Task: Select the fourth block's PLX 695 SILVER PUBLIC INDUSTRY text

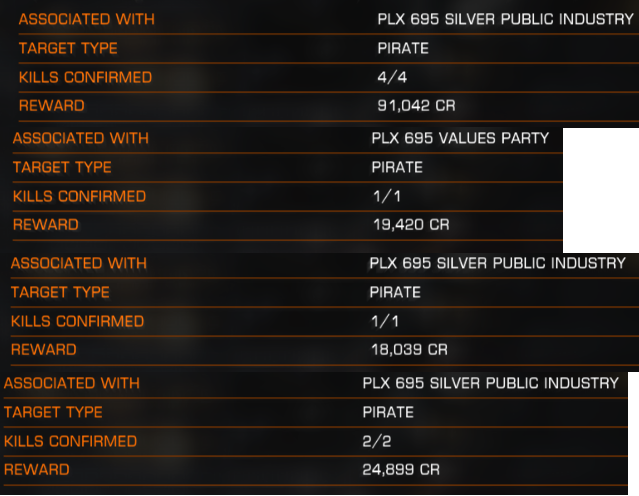Action: click(x=491, y=383)
